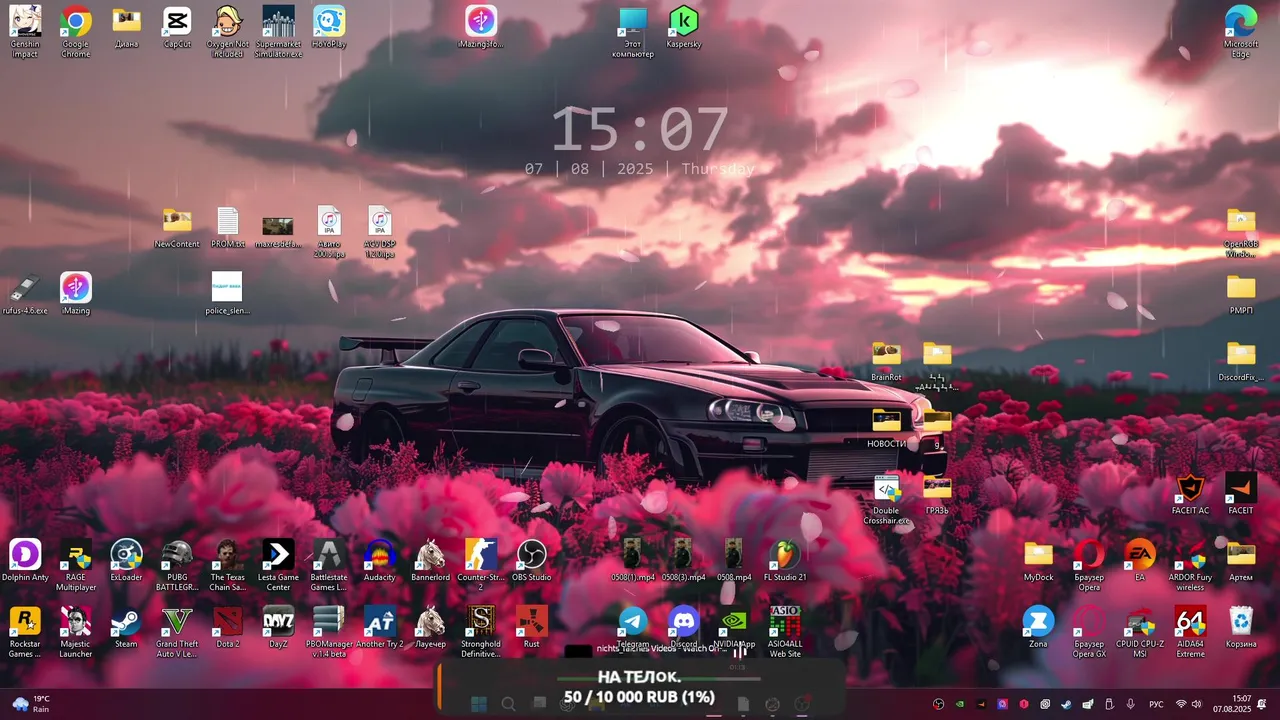Viewport: 1280px width, 720px height.
Task: Select the ExLoader shortcut
Action: coord(126,554)
